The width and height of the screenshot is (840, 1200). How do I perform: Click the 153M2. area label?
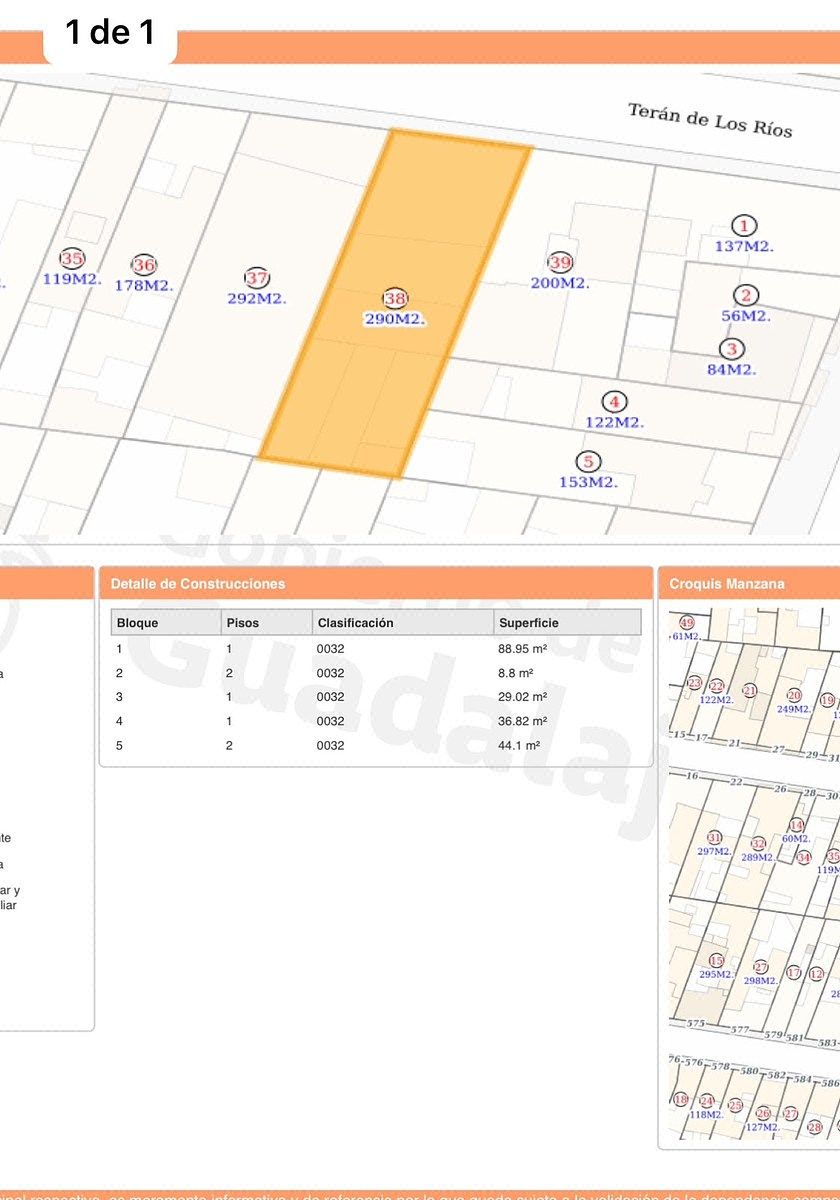click(x=588, y=482)
